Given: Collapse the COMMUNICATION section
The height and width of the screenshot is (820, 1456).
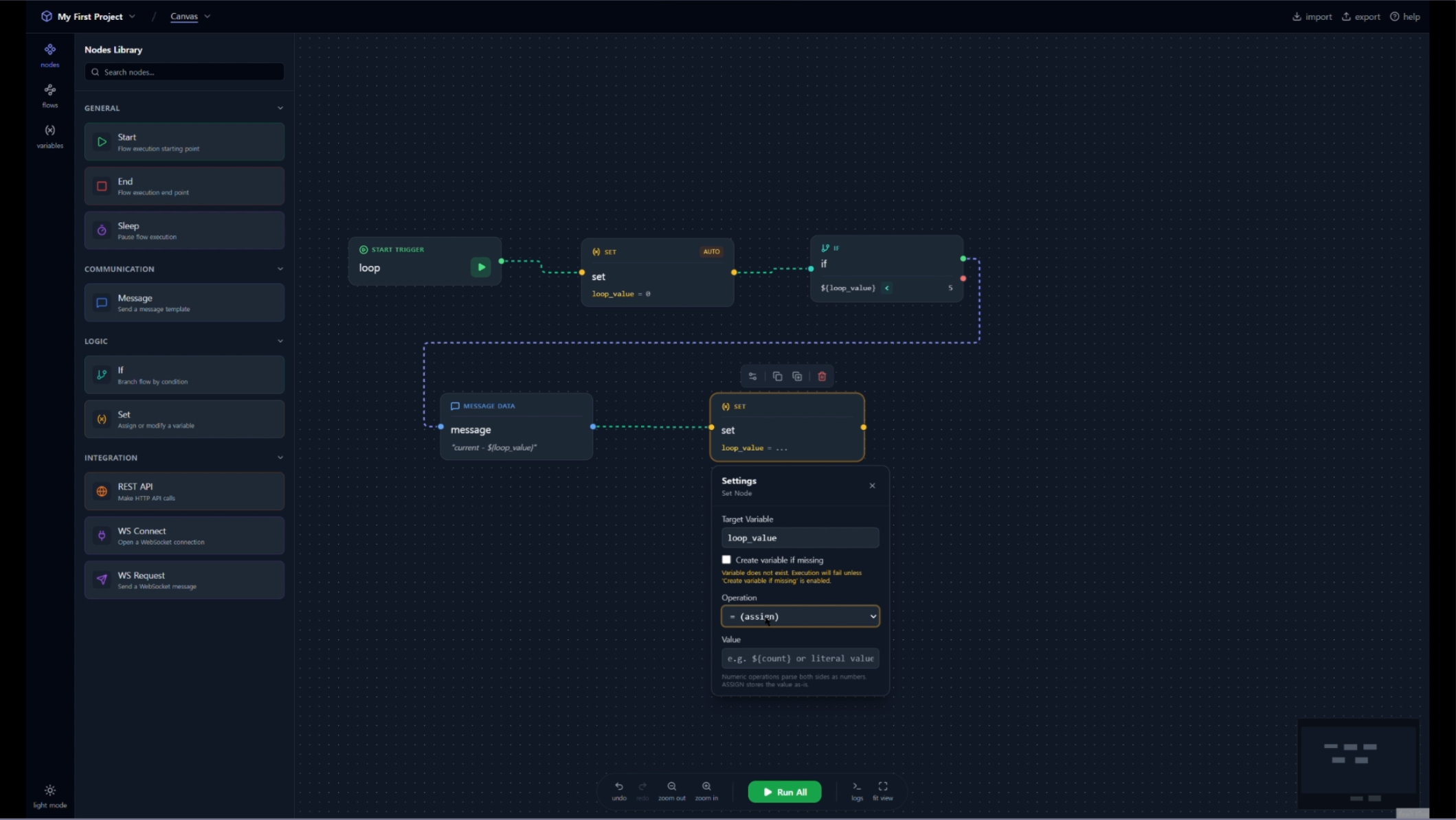Looking at the screenshot, I should click(280, 269).
